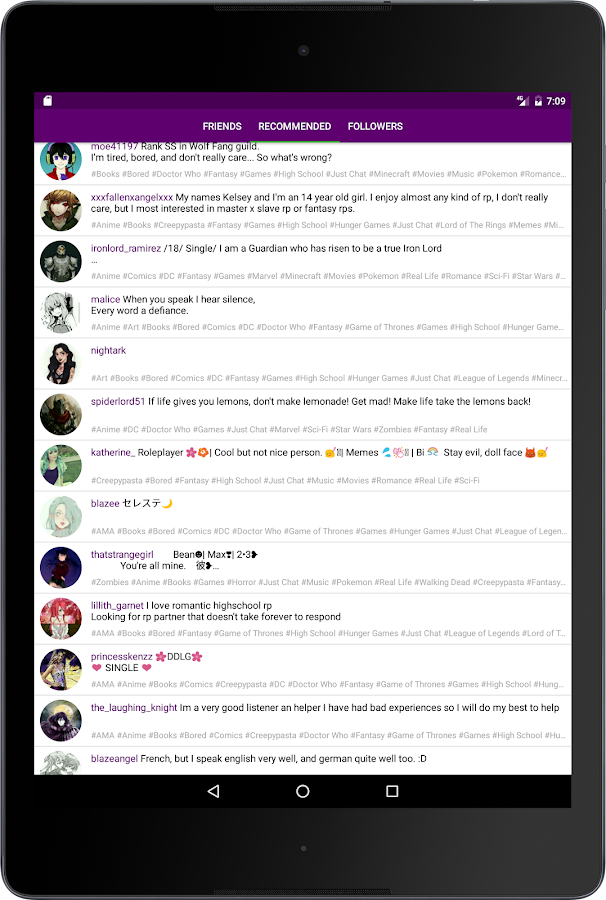The width and height of the screenshot is (606, 900).
Task: Open thatstrangegirl username link
Action: click(x=122, y=554)
